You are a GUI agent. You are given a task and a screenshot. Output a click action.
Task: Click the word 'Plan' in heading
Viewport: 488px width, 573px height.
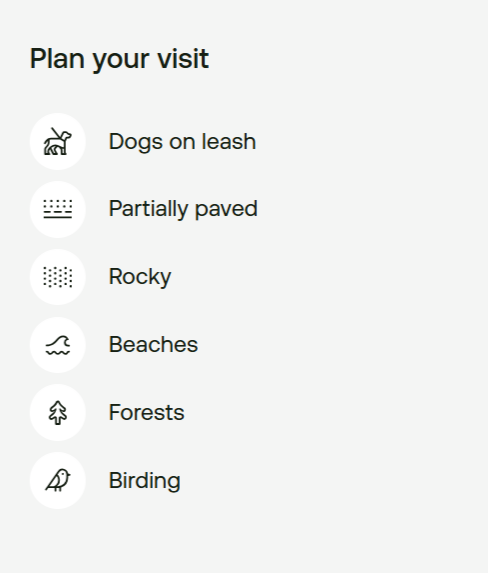[57, 58]
